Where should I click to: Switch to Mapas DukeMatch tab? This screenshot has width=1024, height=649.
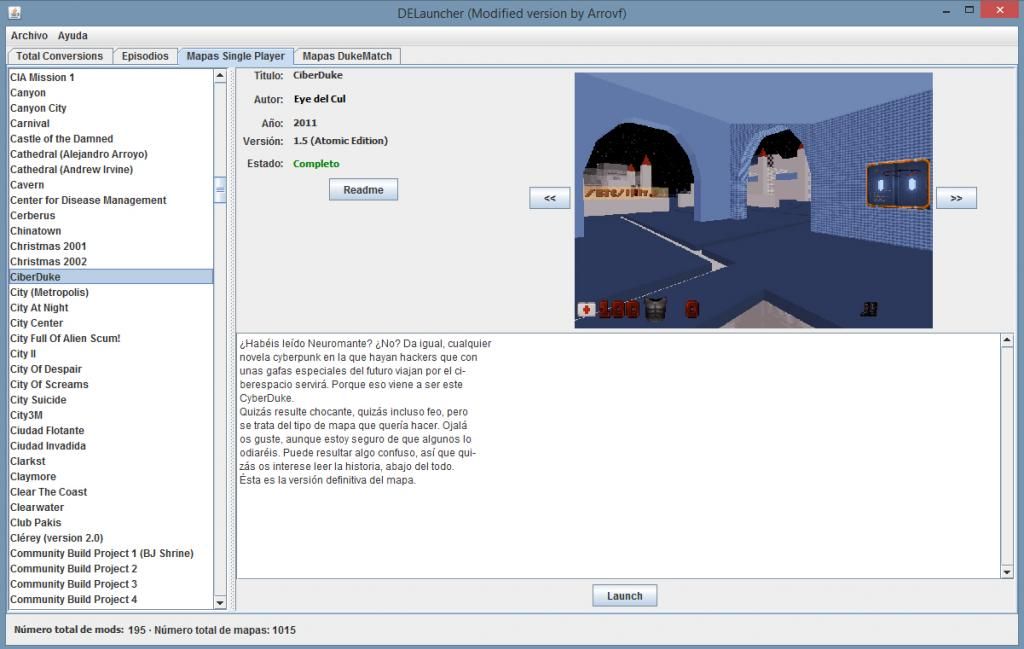pyautogui.click(x=347, y=56)
